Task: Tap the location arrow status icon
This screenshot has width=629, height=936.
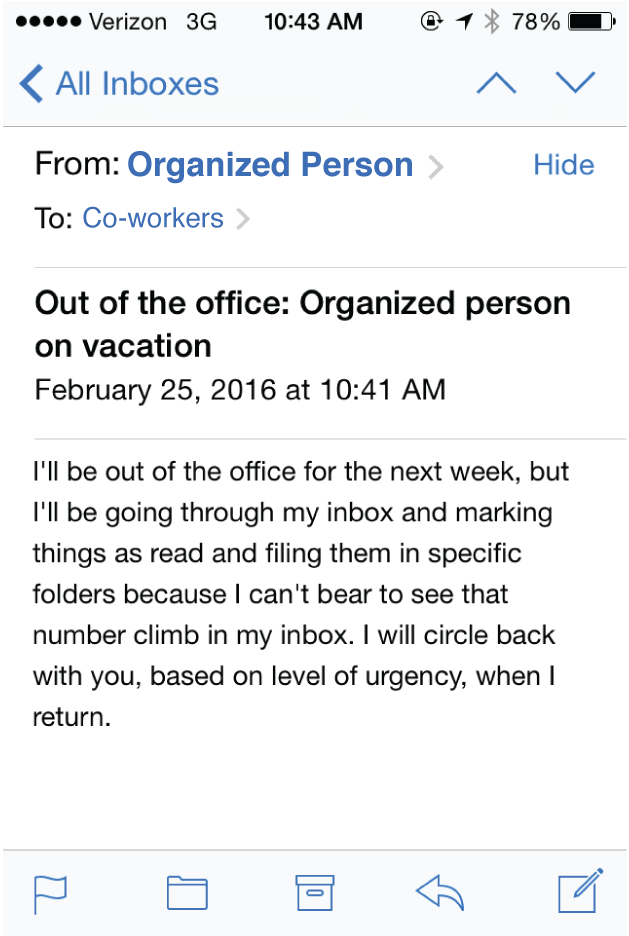Action: pos(464,21)
